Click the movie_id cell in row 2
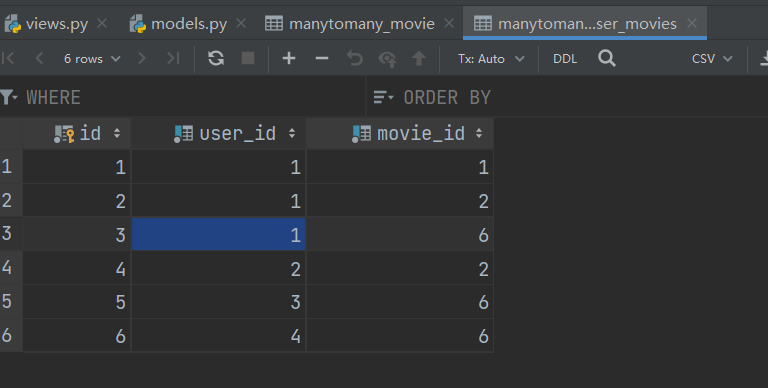The width and height of the screenshot is (768, 388). [x=400, y=200]
